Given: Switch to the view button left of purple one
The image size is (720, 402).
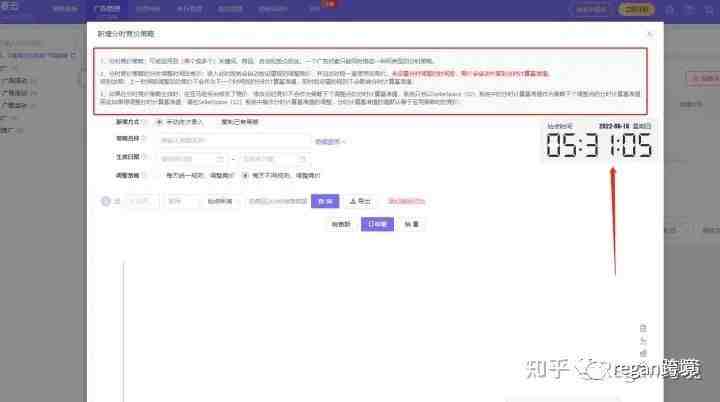Looking at the screenshot, I should pos(341,224).
